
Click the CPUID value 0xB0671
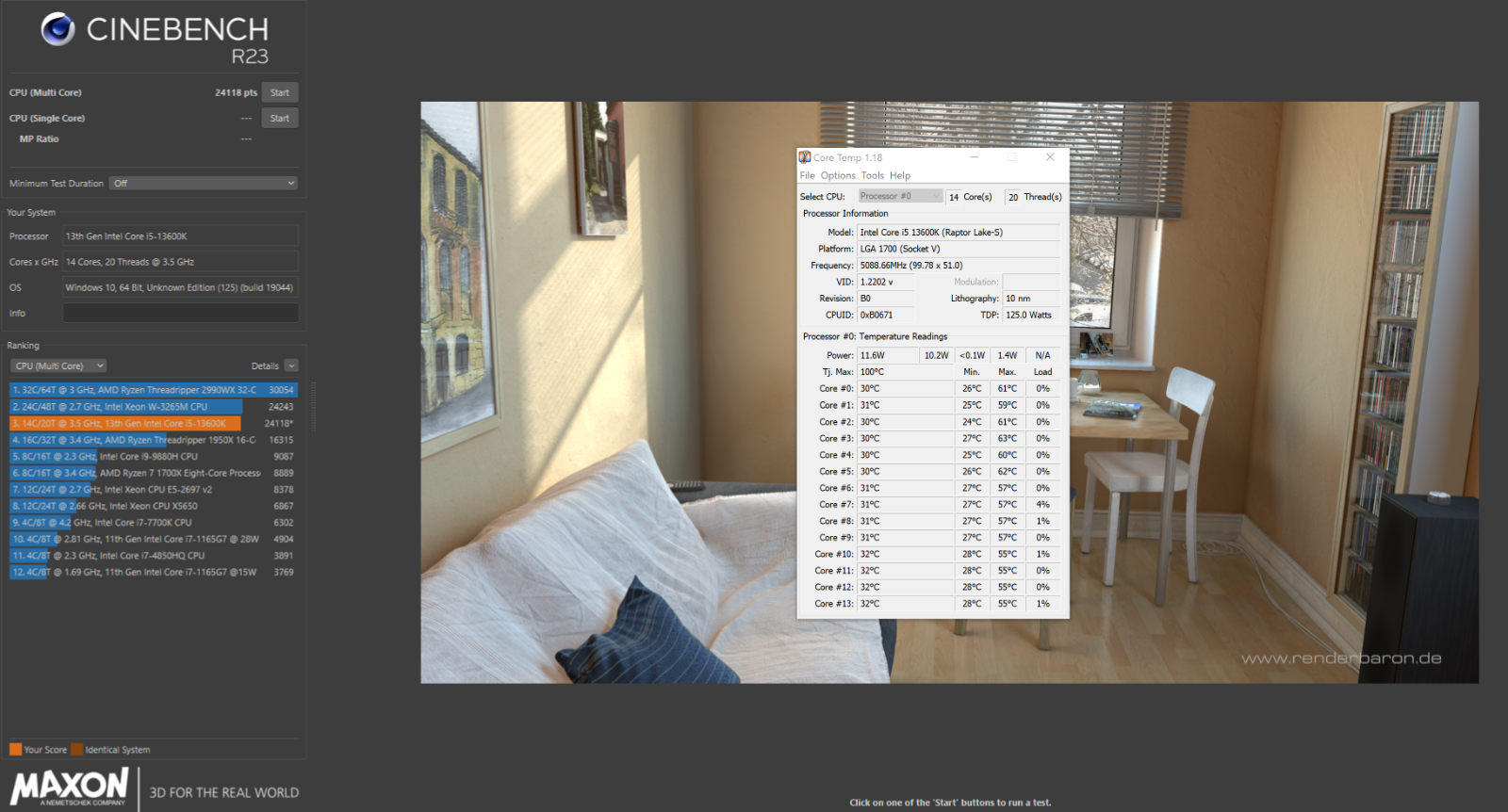coord(885,315)
